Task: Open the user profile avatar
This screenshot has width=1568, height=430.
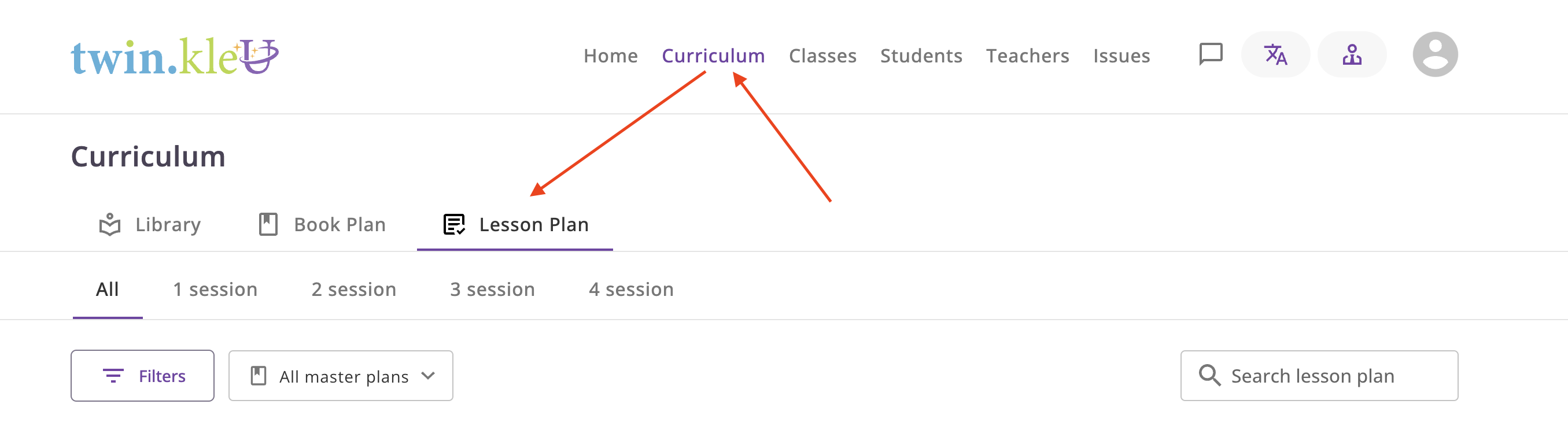Action: [x=1435, y=55]
